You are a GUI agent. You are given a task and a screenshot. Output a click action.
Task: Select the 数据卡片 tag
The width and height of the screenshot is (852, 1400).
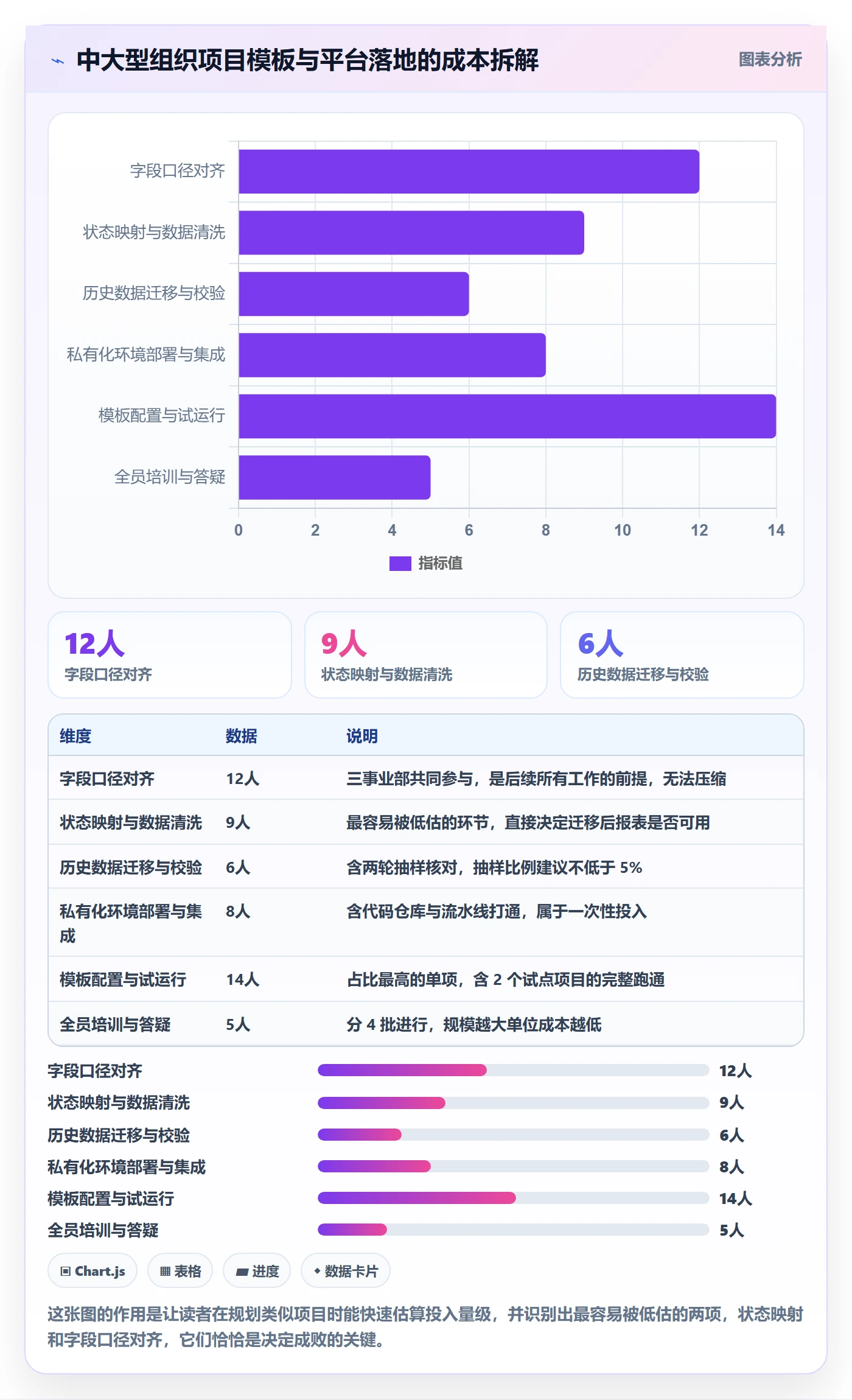click(346, 1271)
